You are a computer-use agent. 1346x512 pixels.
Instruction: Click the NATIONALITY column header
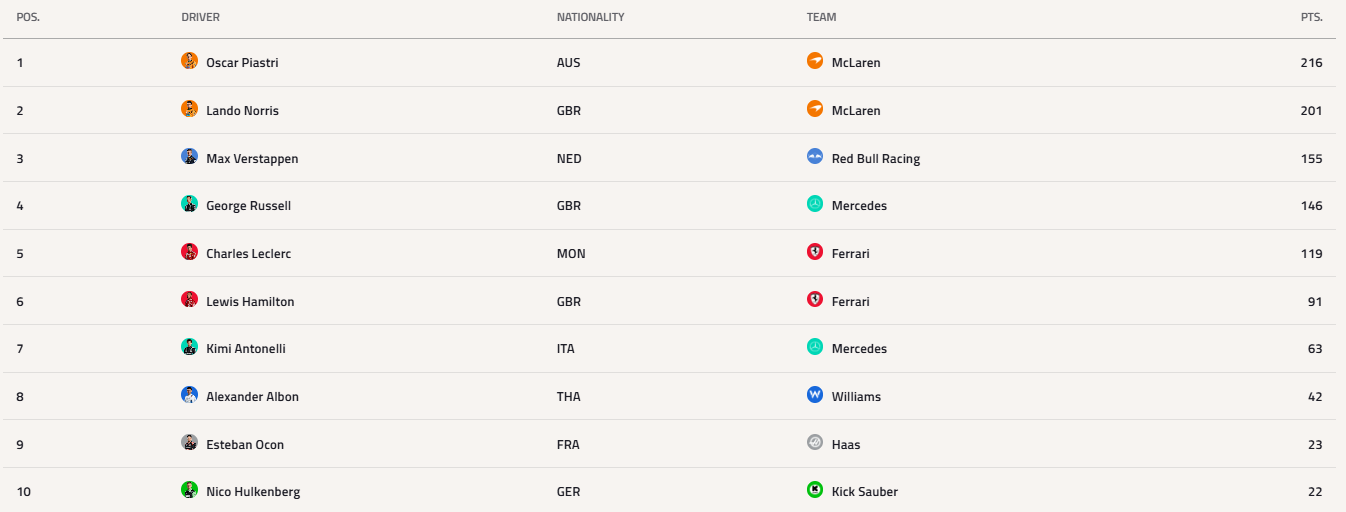[591, 17]
